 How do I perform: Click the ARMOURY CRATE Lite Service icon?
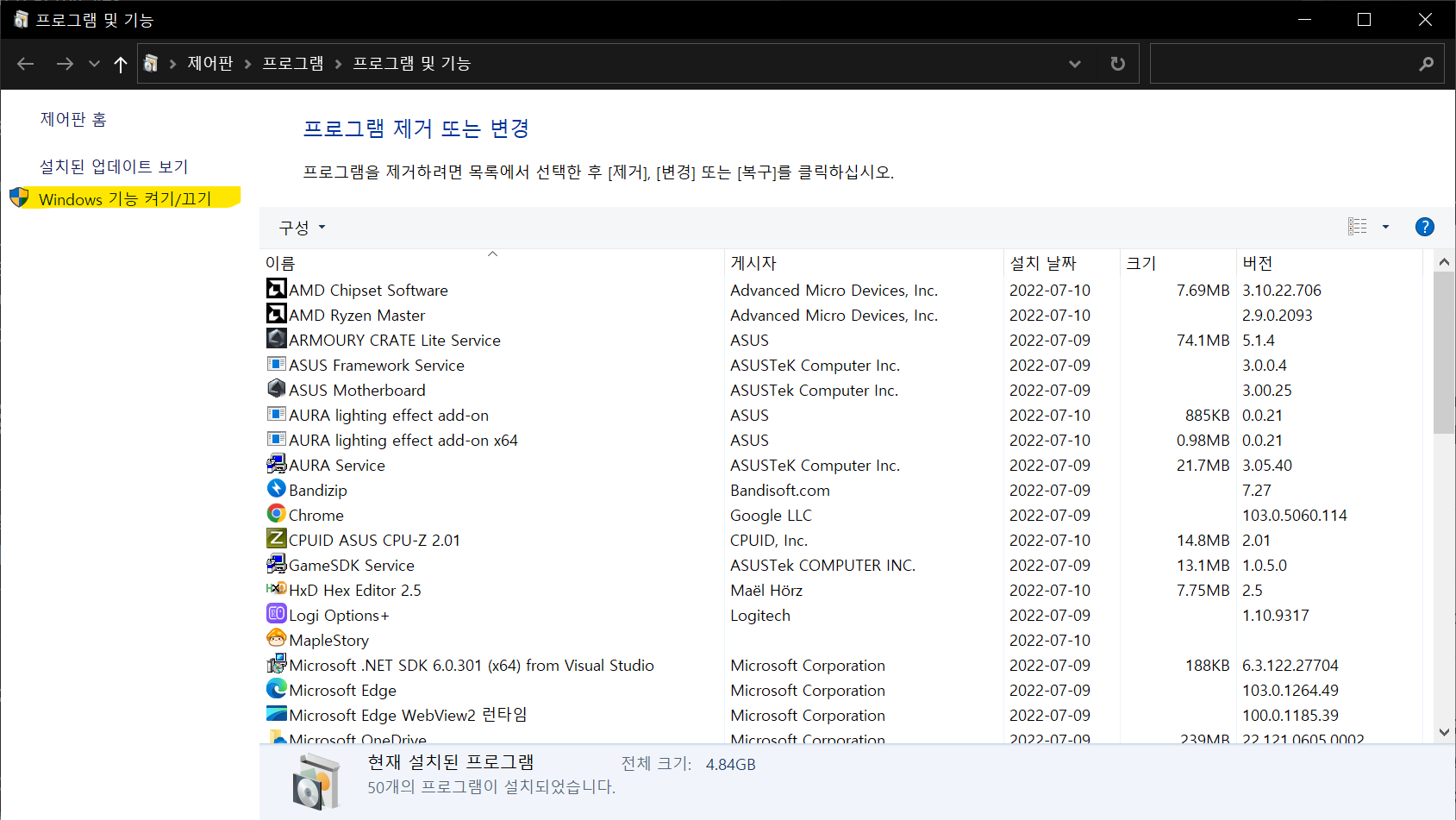pyautogui.click(x=276, y=339)
